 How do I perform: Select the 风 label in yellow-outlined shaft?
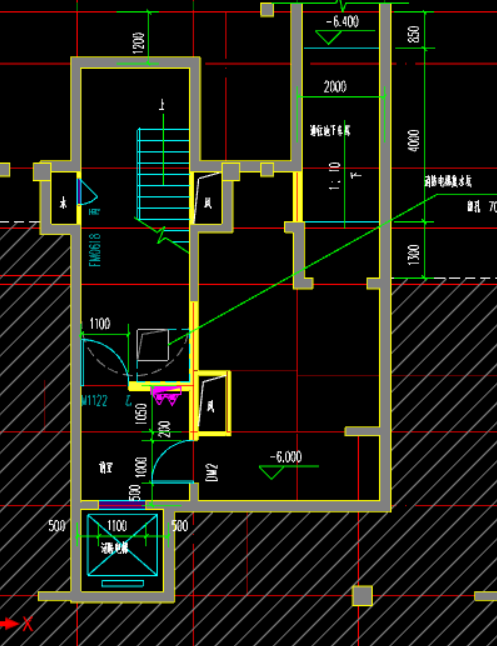(211, 407)
